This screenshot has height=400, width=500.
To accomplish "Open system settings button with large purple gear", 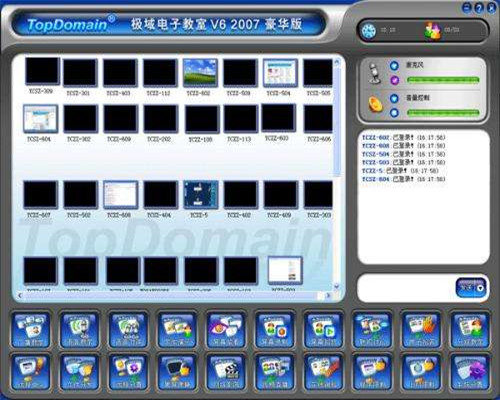I will pyautogui.click(x=470, y=372).
